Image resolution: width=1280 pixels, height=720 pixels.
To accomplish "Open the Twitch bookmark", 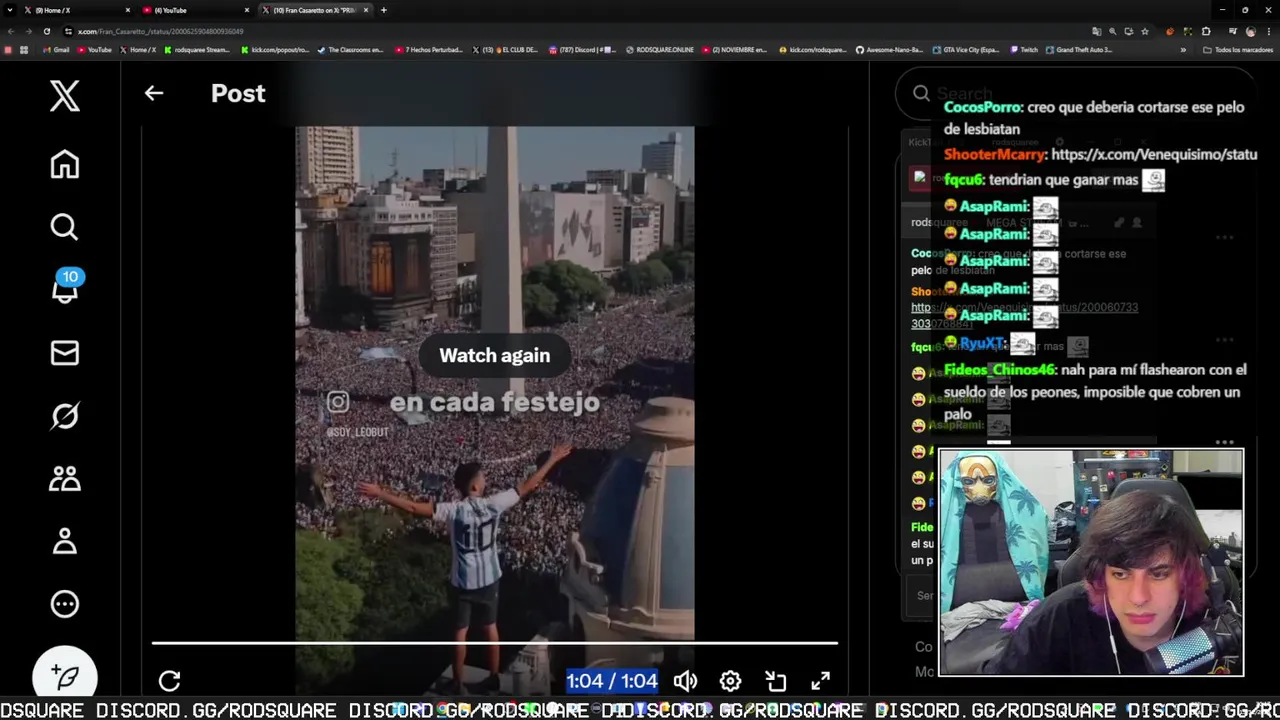I will pyautogui.click(x=1024, y=50).
